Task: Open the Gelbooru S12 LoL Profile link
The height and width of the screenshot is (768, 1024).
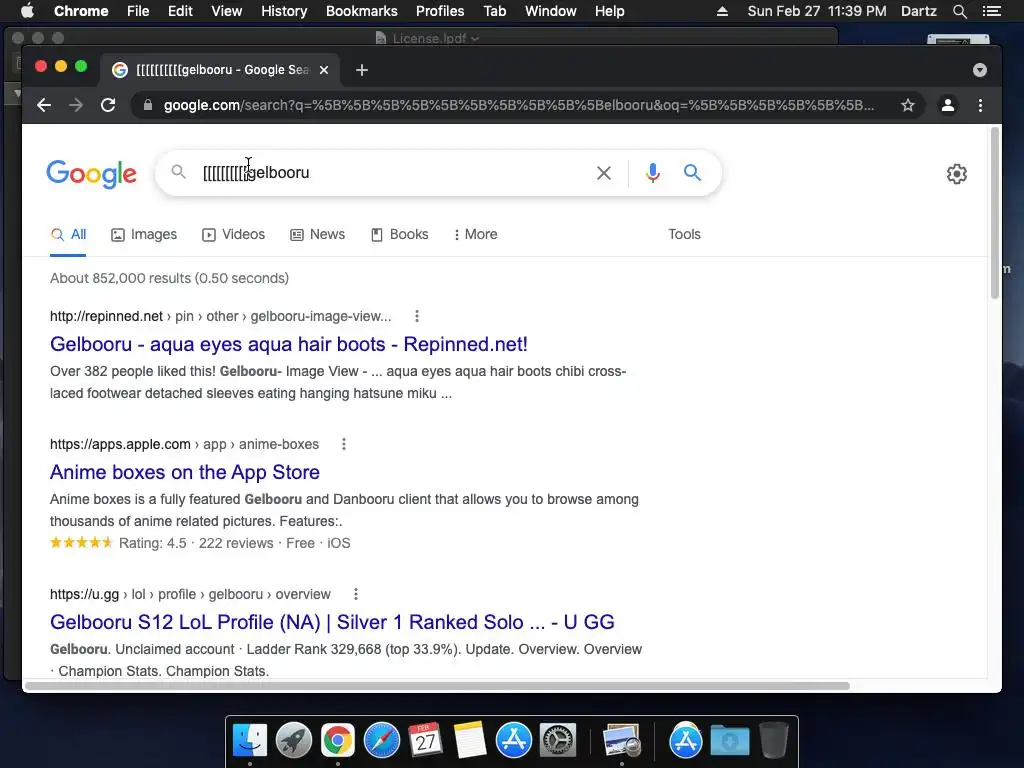Action: click(332, 622)
